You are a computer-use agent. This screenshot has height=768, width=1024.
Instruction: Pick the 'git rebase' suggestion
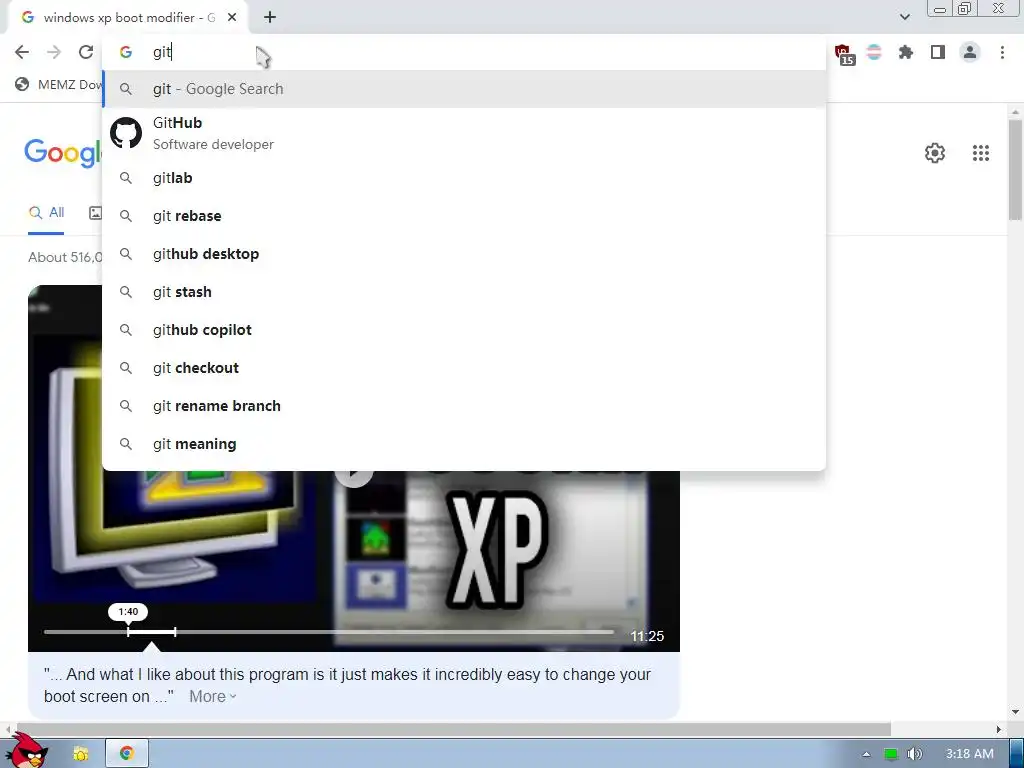pos(464,216)
